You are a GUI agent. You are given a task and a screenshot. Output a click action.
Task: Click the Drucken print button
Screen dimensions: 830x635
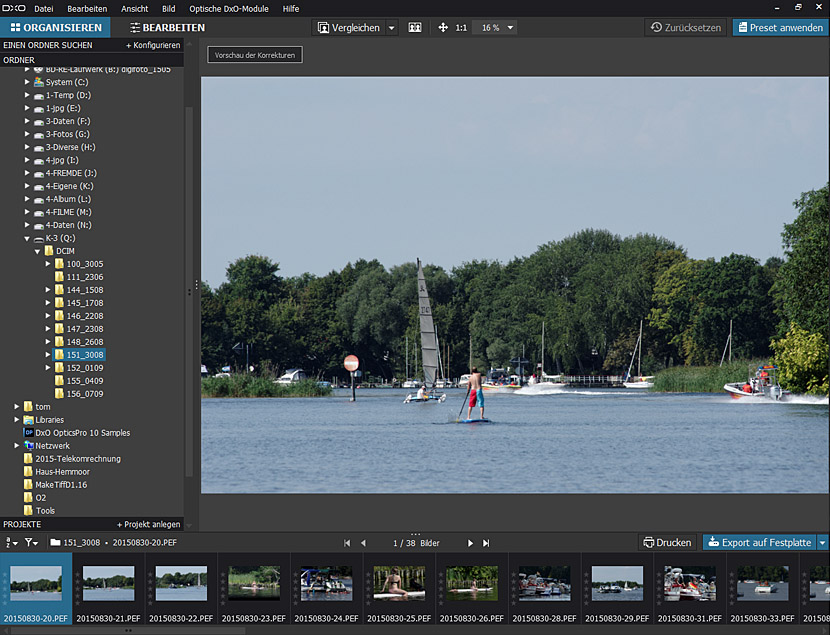point(667,542)
